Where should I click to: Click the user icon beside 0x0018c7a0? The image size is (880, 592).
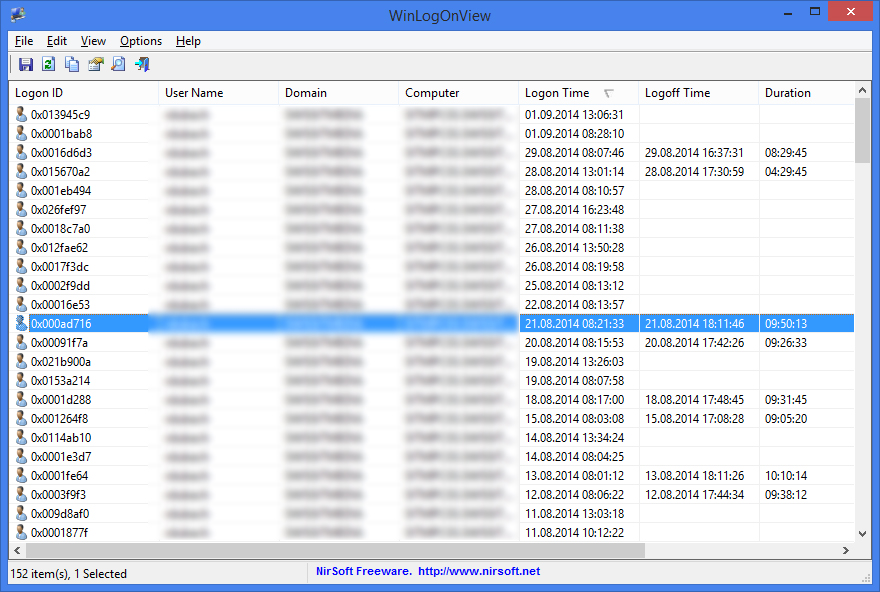pyautogui.click(x=21, y=229)
